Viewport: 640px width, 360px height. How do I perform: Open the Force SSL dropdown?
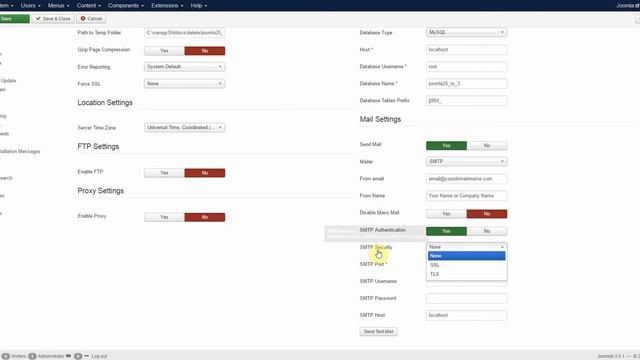tap(184, 84)
